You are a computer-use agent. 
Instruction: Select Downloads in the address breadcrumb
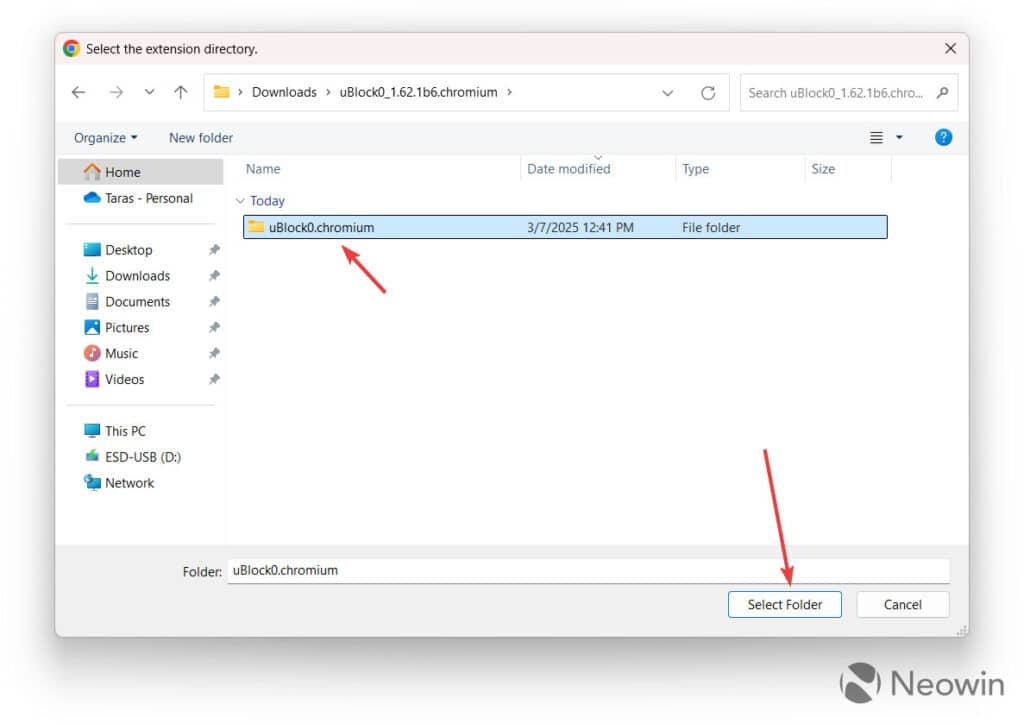click(x=284, y=92)
